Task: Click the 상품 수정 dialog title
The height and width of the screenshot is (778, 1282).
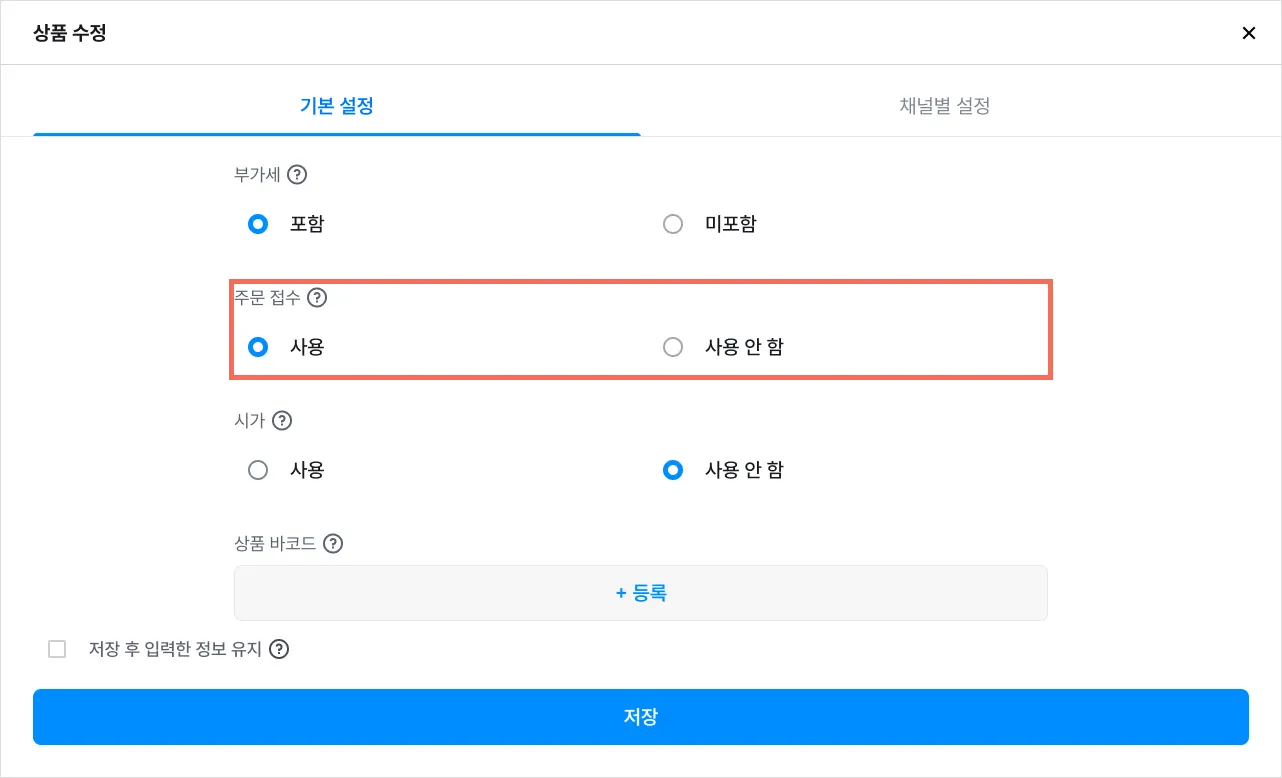Action: point(70,33)
